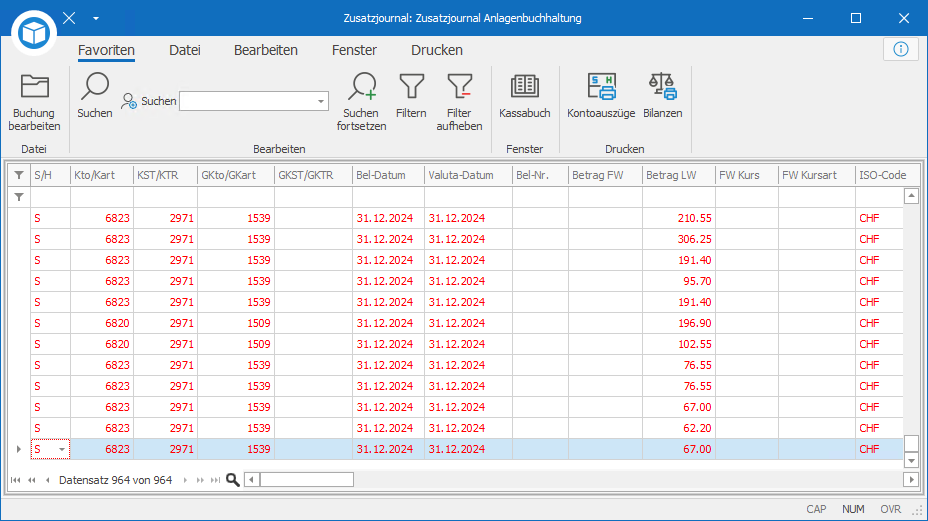
Task: Click the Datensatz 964 von 964 label
Action: pyautogui.click(x=115, y=480)
